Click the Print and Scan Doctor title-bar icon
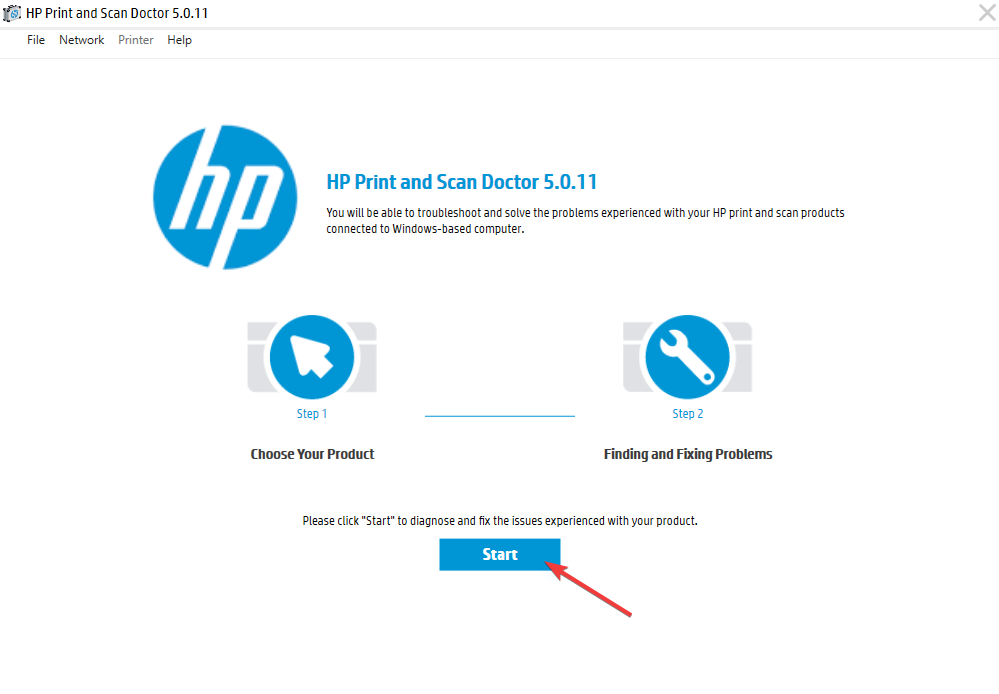 11,13
